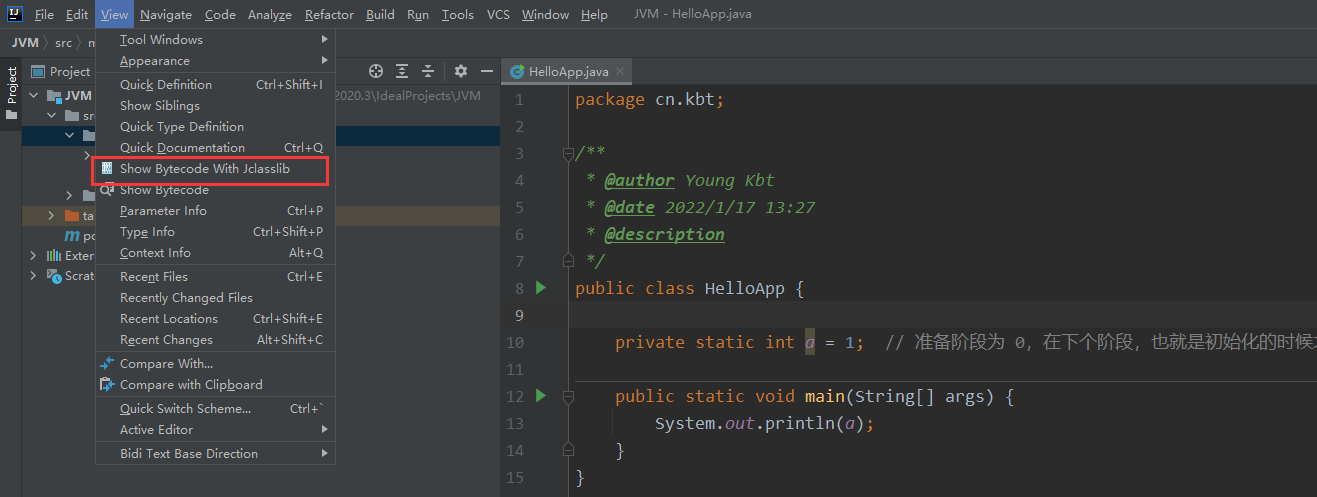The width and height of the screenshot is (1317, 497).
Task: Click the Compare With... diff icon
Action: click(107, 364)
